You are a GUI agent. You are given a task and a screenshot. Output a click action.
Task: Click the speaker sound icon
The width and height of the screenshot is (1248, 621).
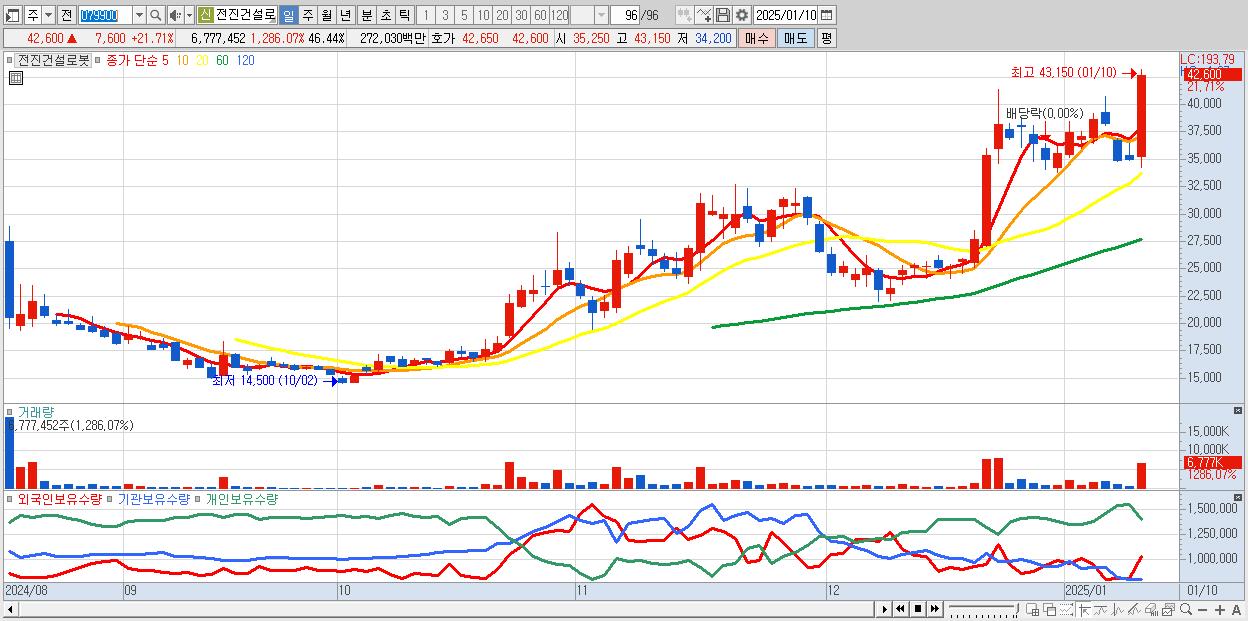(x=174, y=15)
